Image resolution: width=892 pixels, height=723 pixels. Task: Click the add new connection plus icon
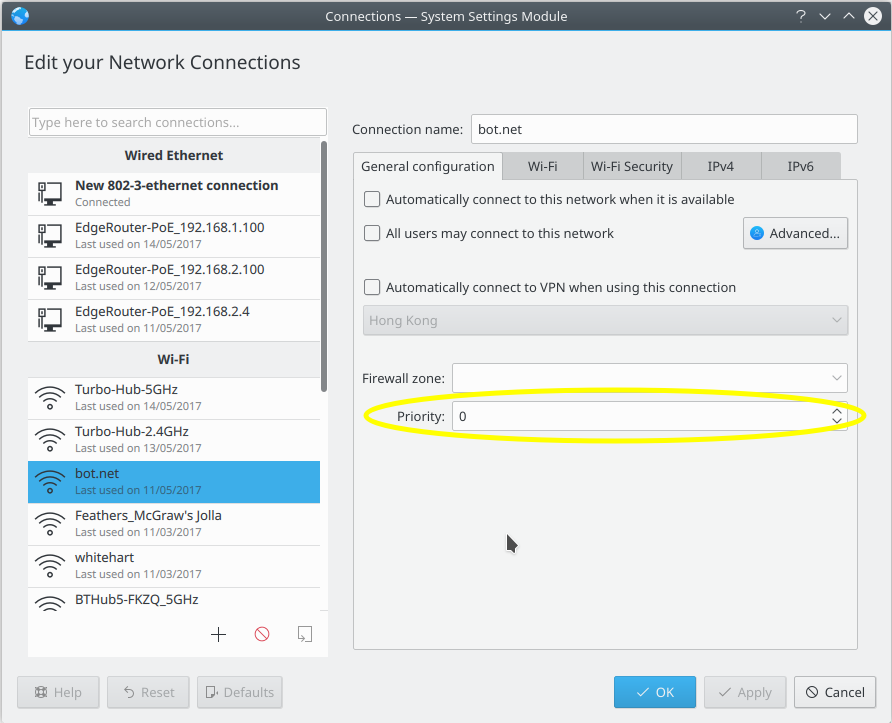tap(219, 634)
